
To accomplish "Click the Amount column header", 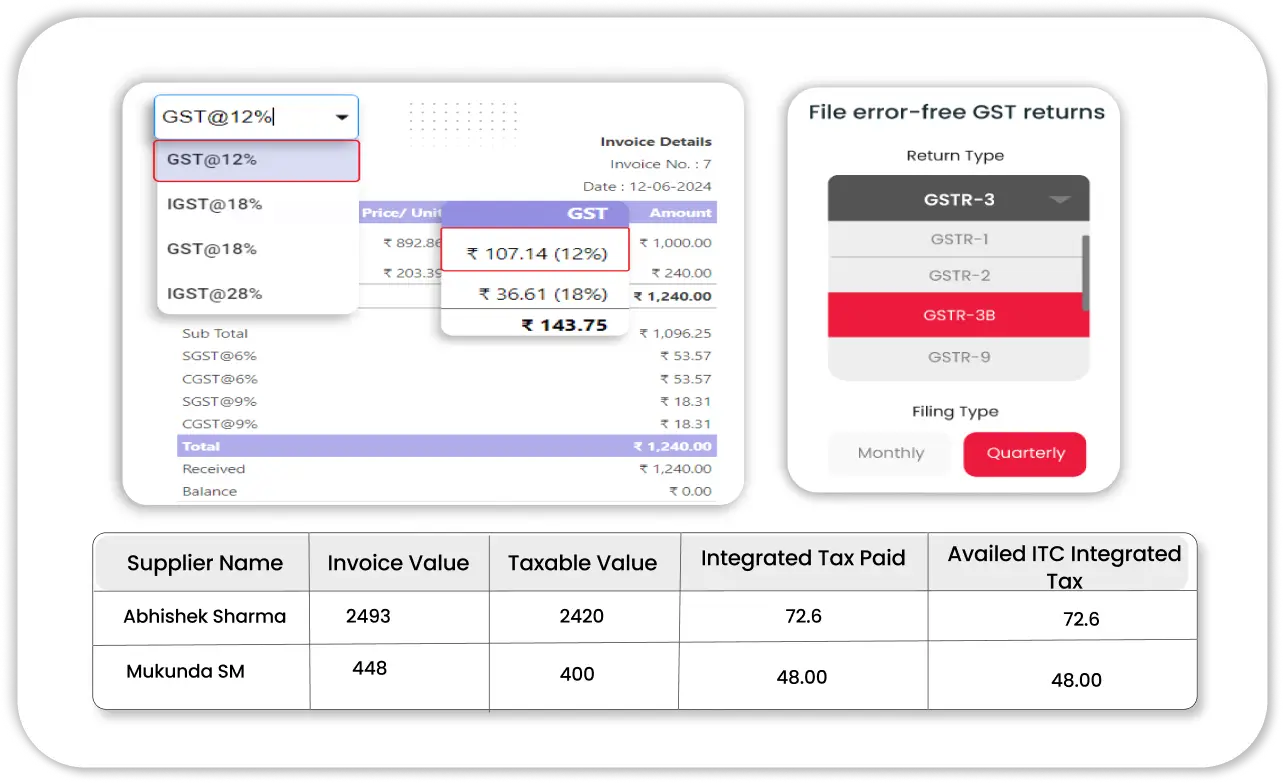I will [x=680, y=213].
